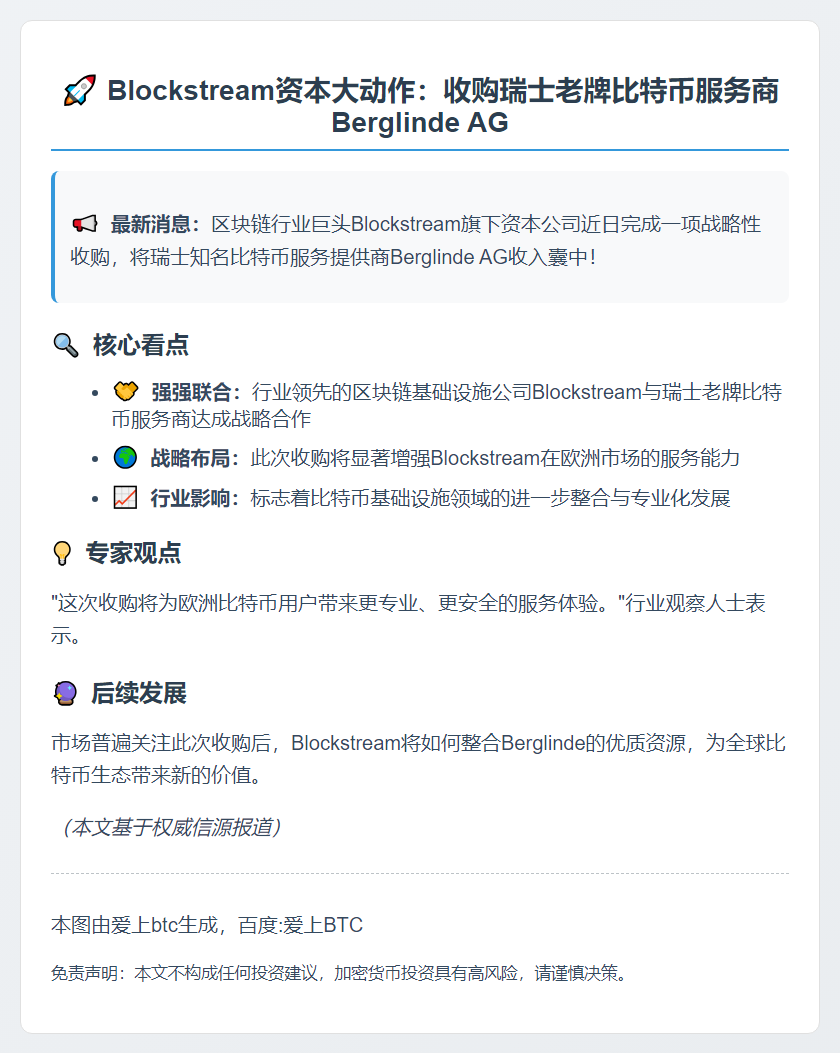Click the handshake emoji before 强强联合
This screenshot has height=1053, width=840.
point(125,391)
